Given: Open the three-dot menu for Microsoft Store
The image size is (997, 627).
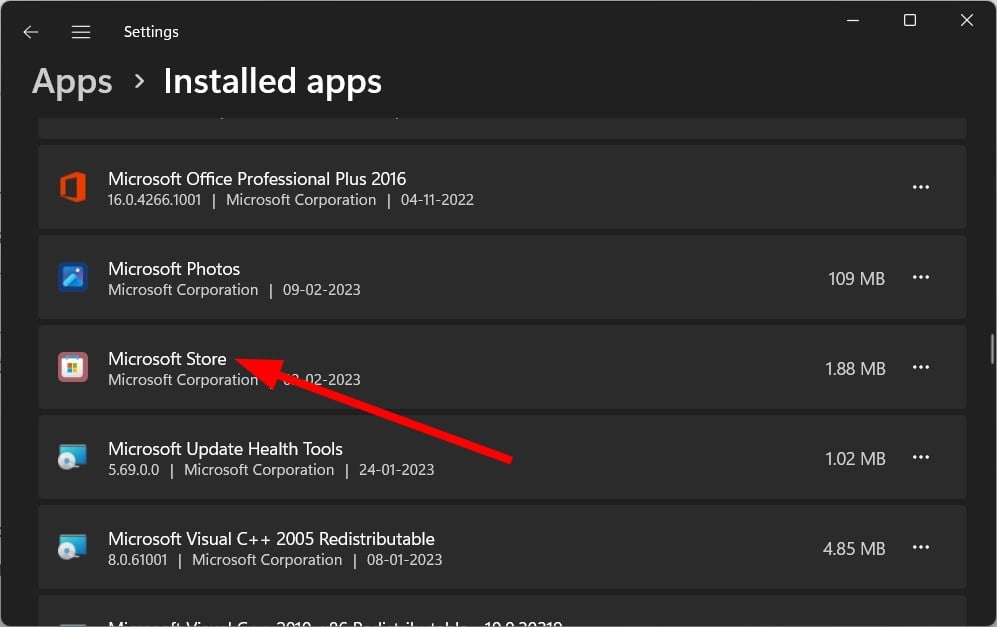Looking at the screenshot, I should point(921,368).
